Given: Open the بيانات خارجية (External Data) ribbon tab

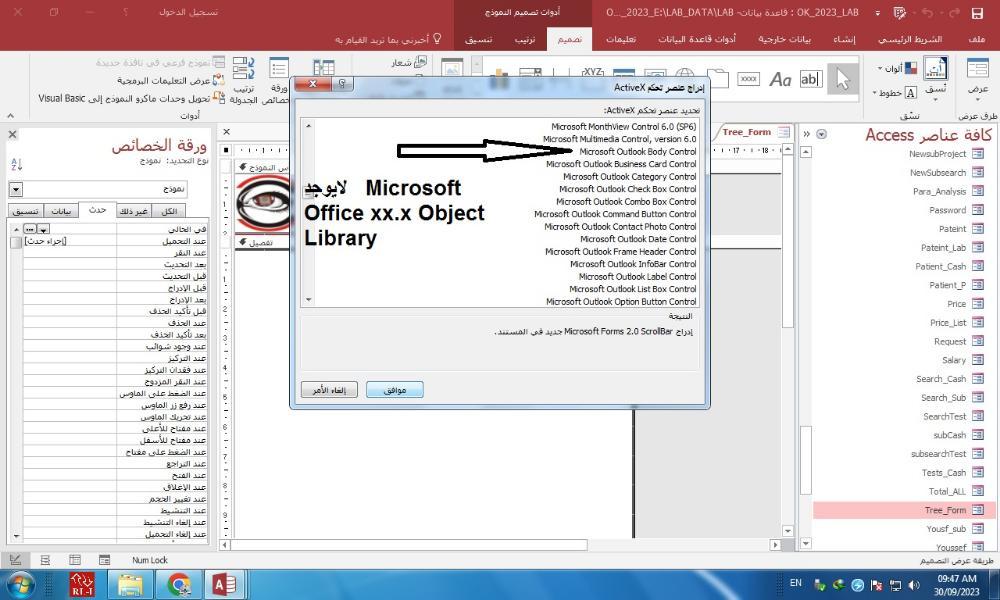Looking at the screenshot, I should click(784, 40).
